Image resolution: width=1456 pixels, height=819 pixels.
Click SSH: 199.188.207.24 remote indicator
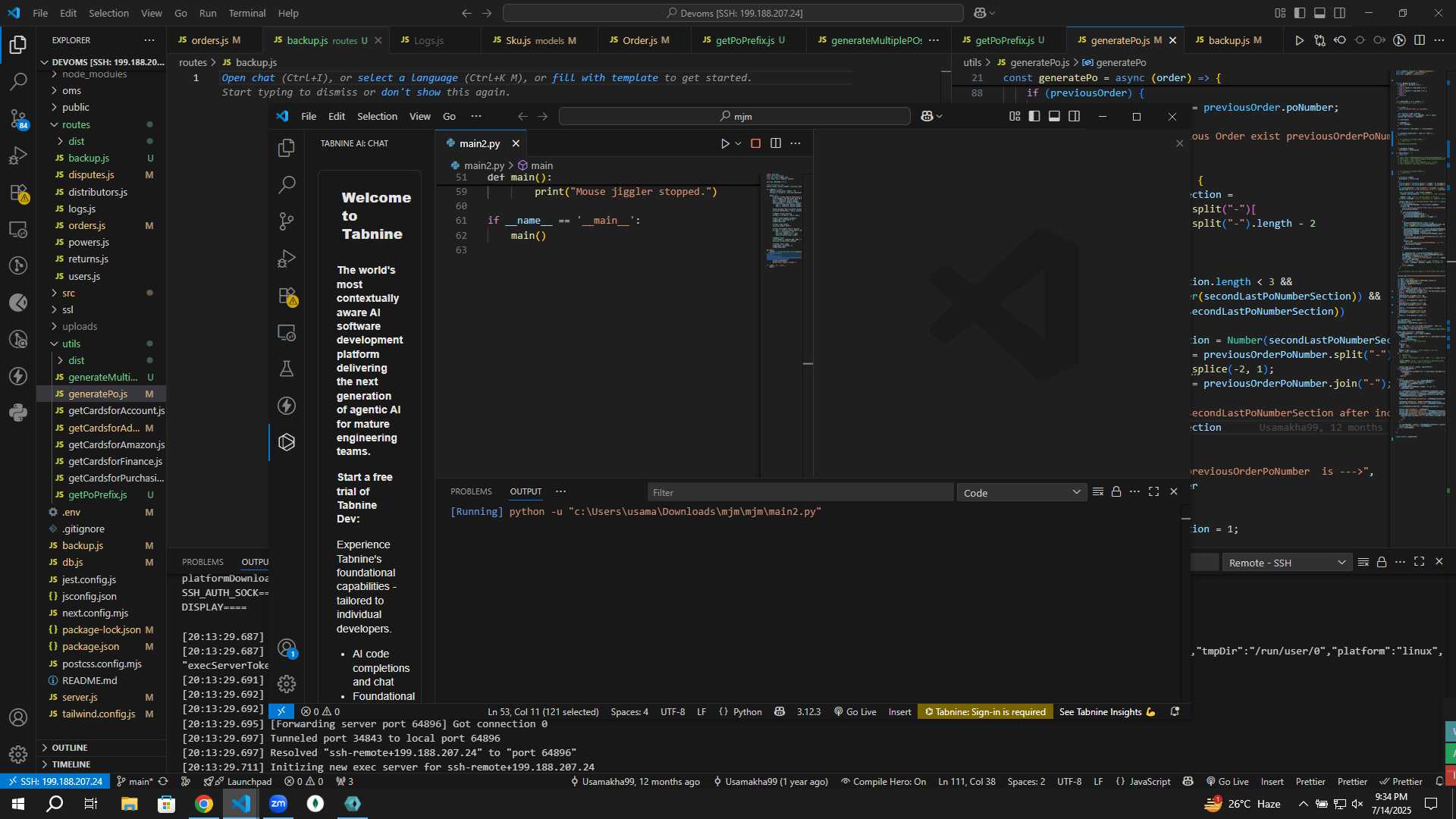(x=55, y=782)
